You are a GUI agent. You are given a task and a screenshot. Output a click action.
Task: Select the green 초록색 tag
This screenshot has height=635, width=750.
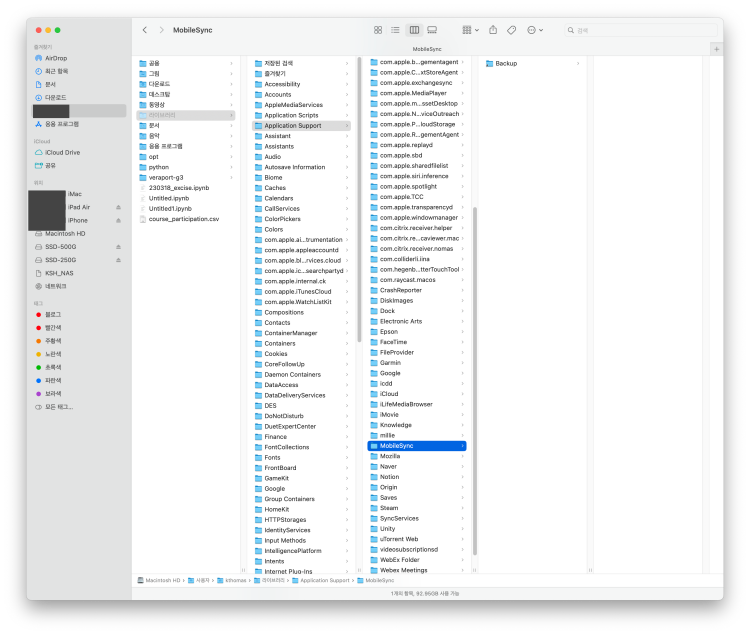point(53,367)
